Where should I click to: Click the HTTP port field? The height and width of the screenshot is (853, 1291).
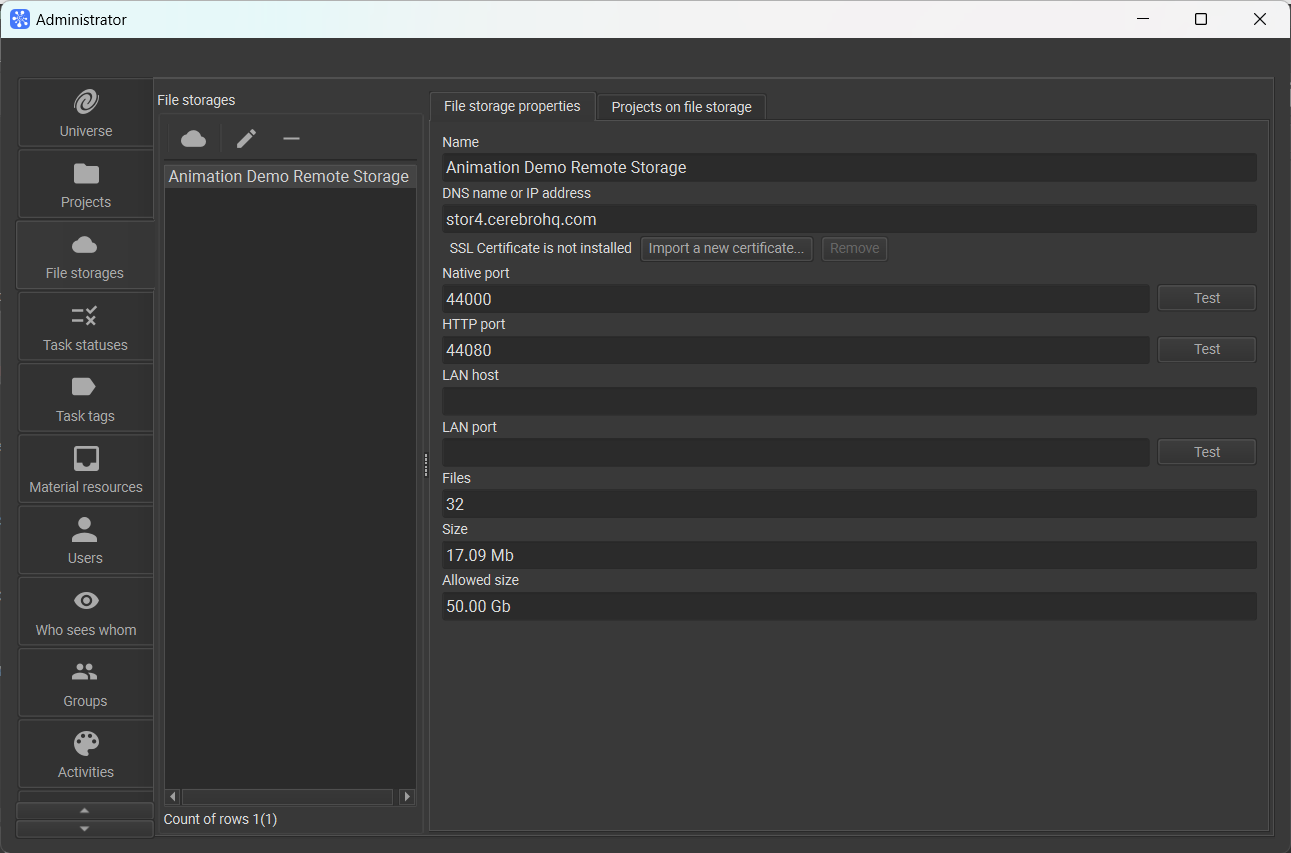coord(796,350)
